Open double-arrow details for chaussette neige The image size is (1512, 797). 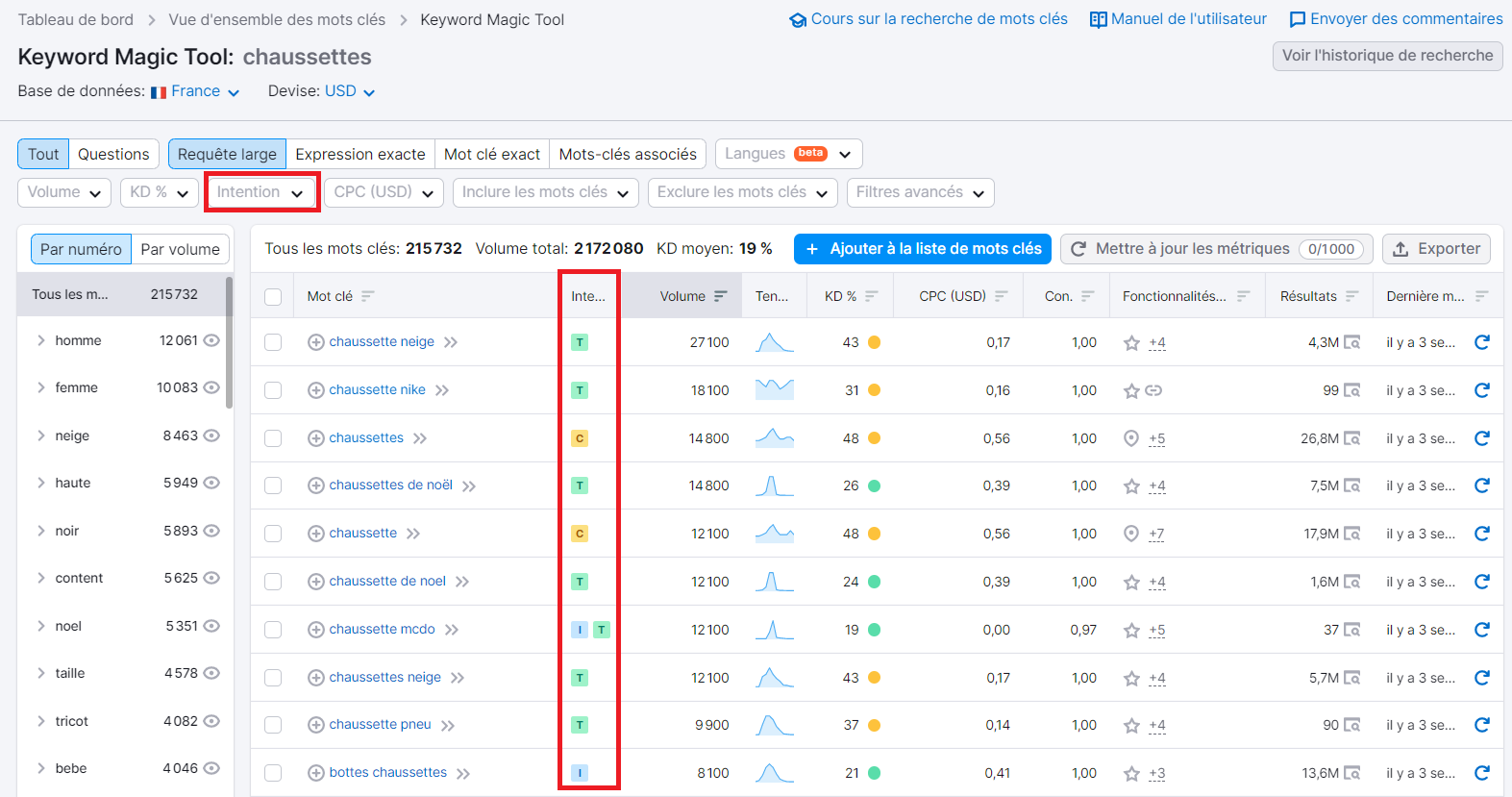[451, 342]
